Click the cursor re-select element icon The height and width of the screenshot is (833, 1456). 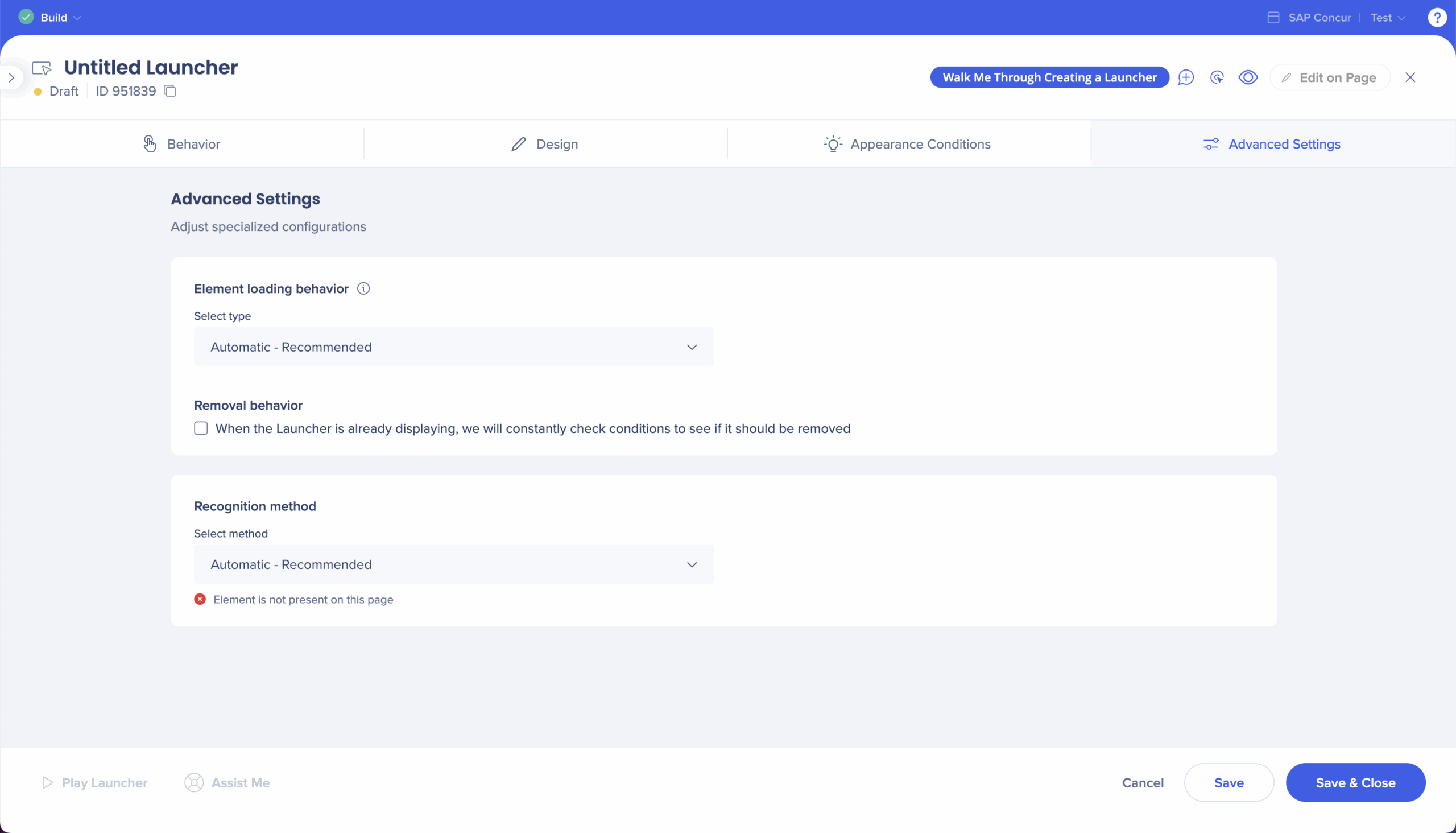[x=1217, y=77]
